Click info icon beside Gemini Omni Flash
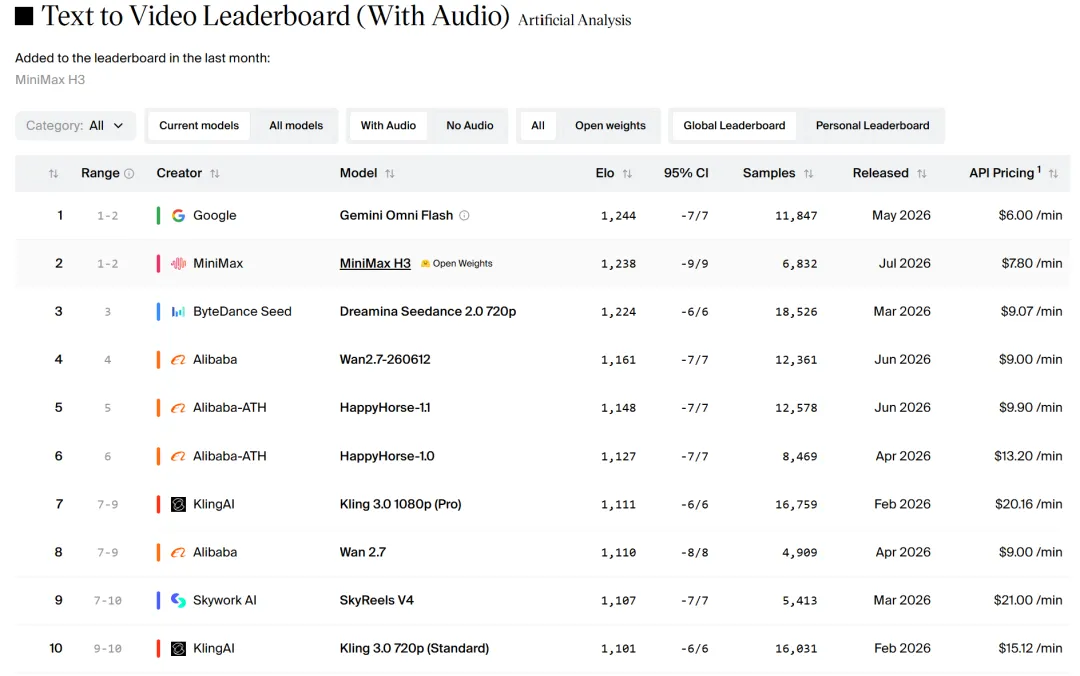 tap(464, 215)
